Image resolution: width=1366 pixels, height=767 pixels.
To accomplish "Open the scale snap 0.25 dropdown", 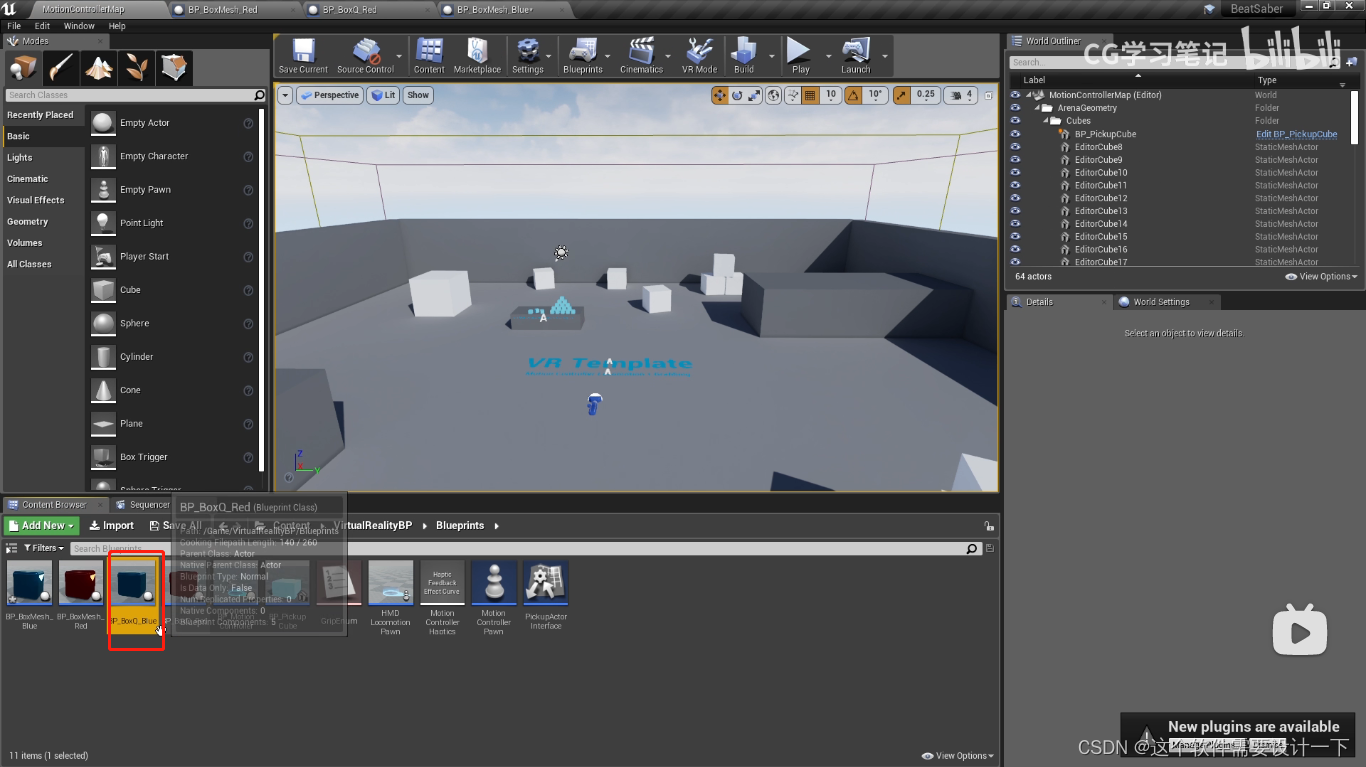I will click(x=925, y=95).
